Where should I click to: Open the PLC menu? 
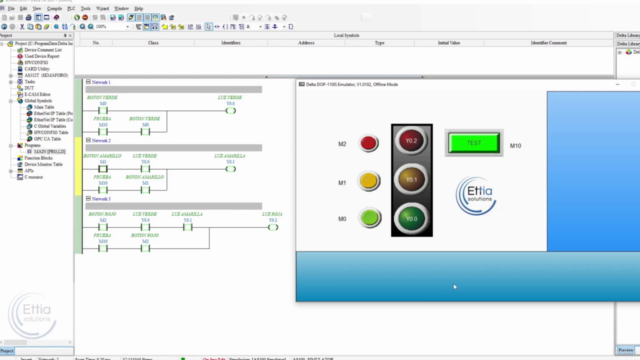pos(71,8)
